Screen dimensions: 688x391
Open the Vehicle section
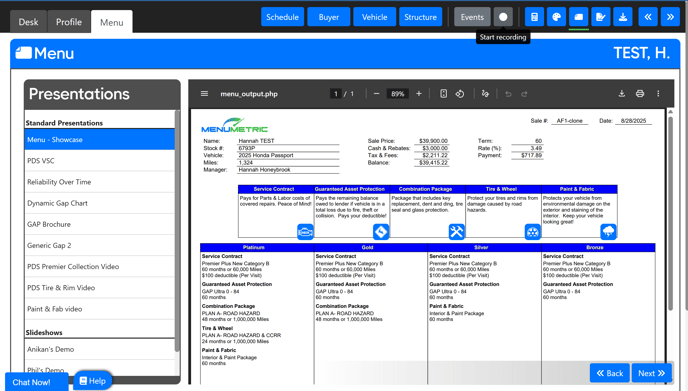pos(374,17)
